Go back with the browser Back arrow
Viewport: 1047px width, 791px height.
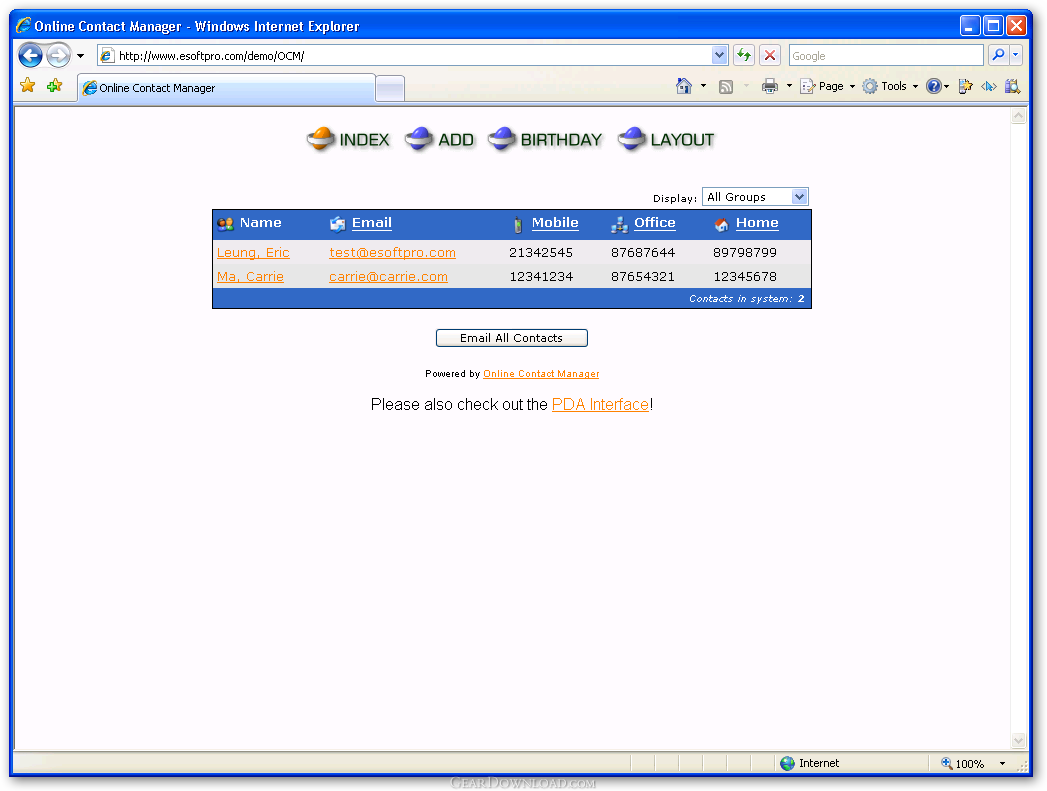[x=31, y=55]
